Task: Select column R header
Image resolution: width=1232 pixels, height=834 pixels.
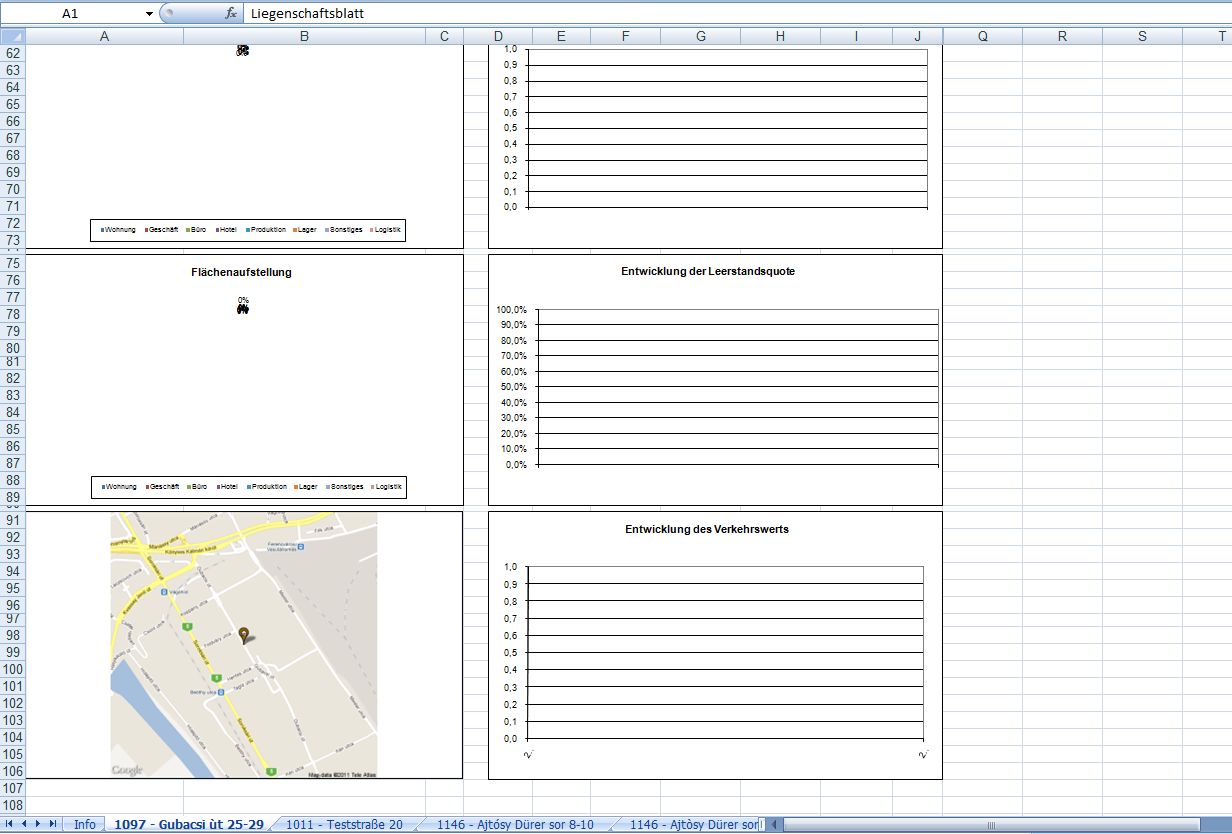Action: pyautogui.click(x=1062, y=36)
